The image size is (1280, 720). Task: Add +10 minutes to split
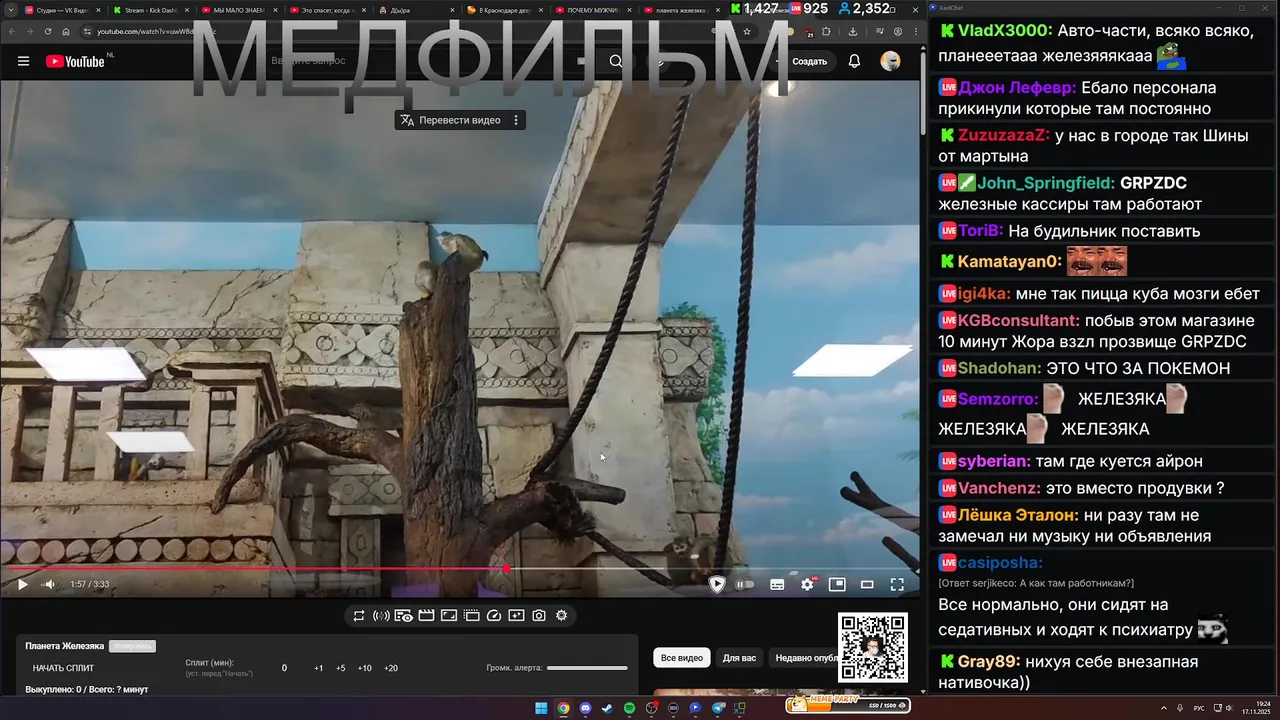(x=364, y=668)
